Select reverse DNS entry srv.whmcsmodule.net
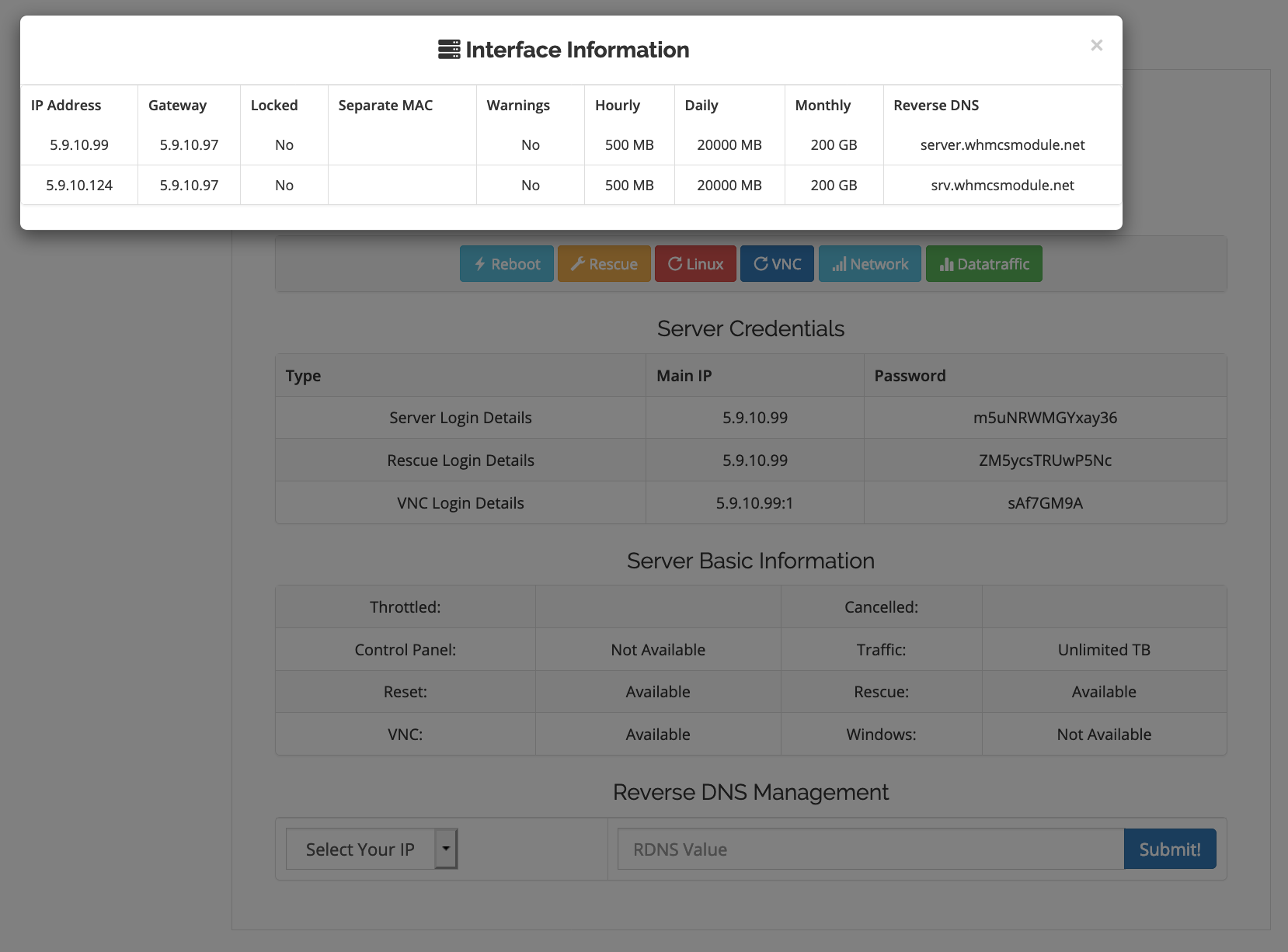 pyautogui.click(x=1002, y=185)
